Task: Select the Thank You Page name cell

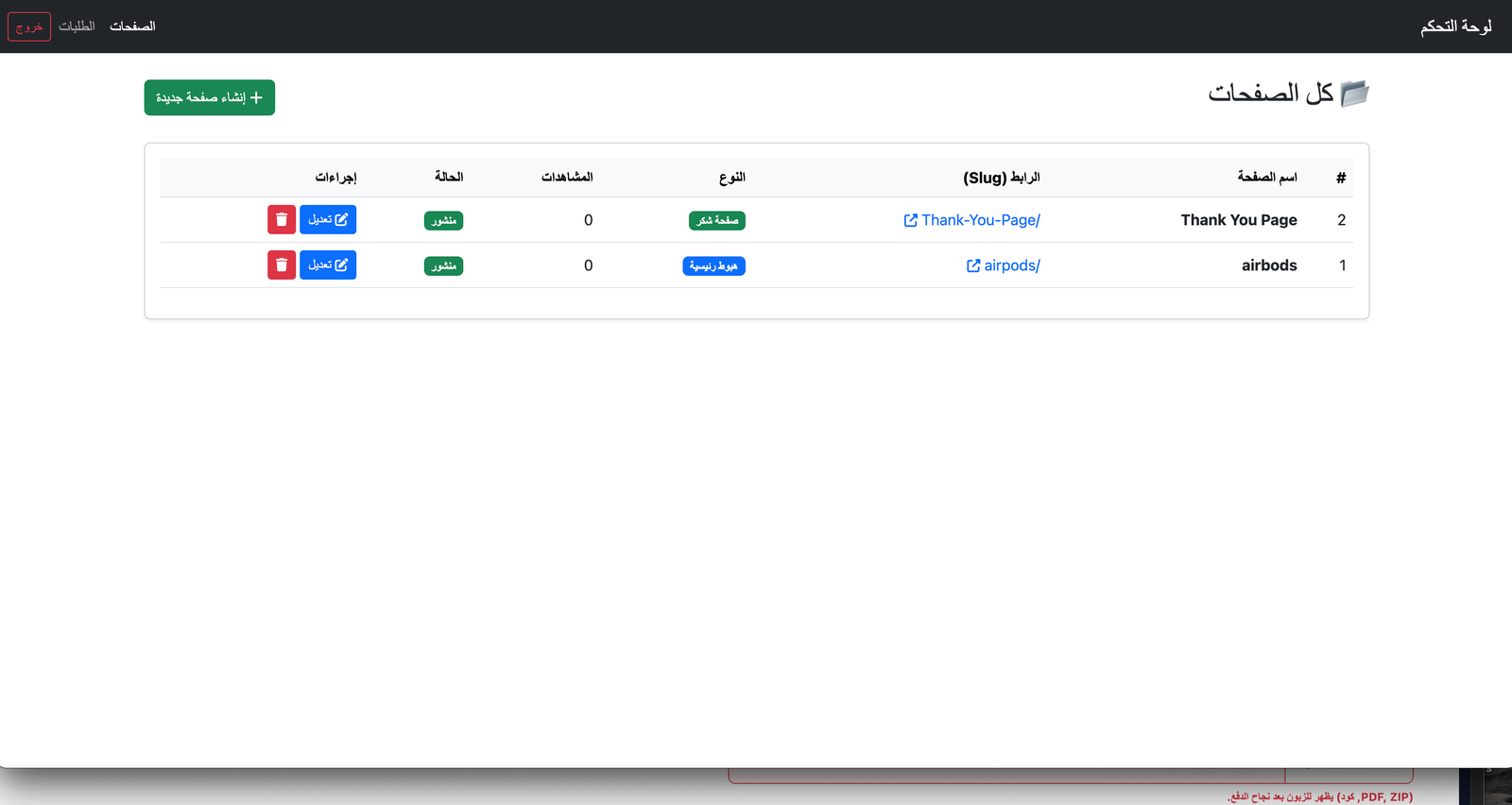Action: 1238,220
